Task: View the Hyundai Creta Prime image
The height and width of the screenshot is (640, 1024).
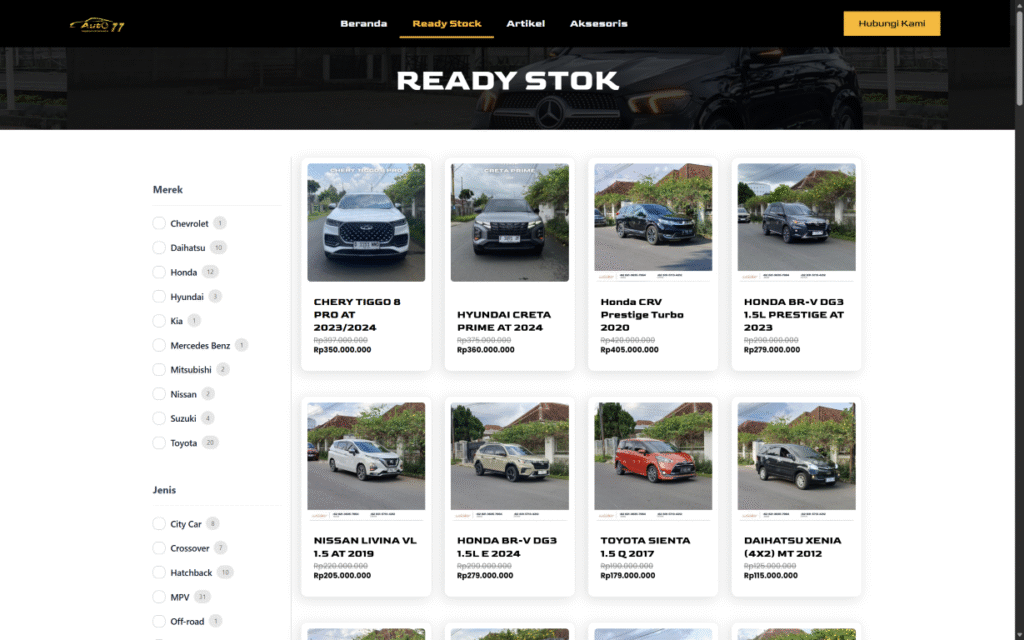Action: tap(509, 223)
